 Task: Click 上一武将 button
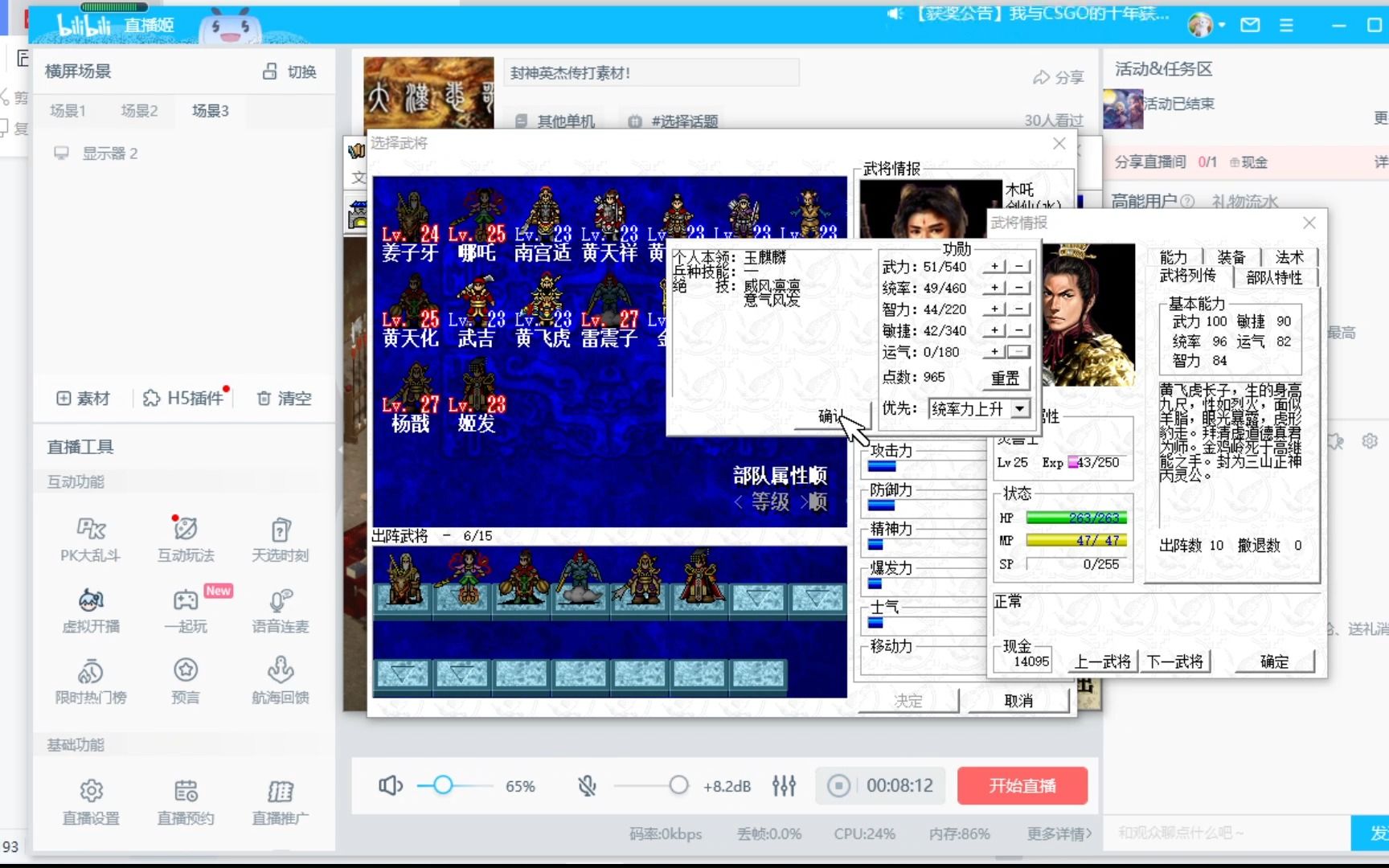pos(1102,661)
